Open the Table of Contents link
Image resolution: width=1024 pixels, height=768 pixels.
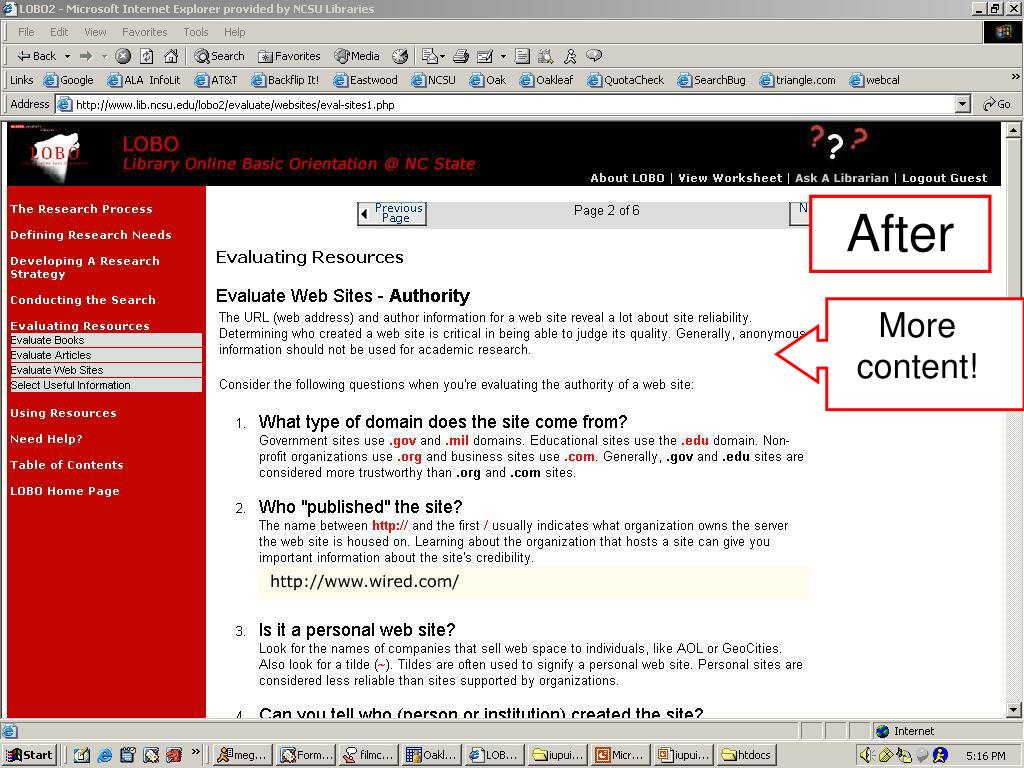coord(67,466)
